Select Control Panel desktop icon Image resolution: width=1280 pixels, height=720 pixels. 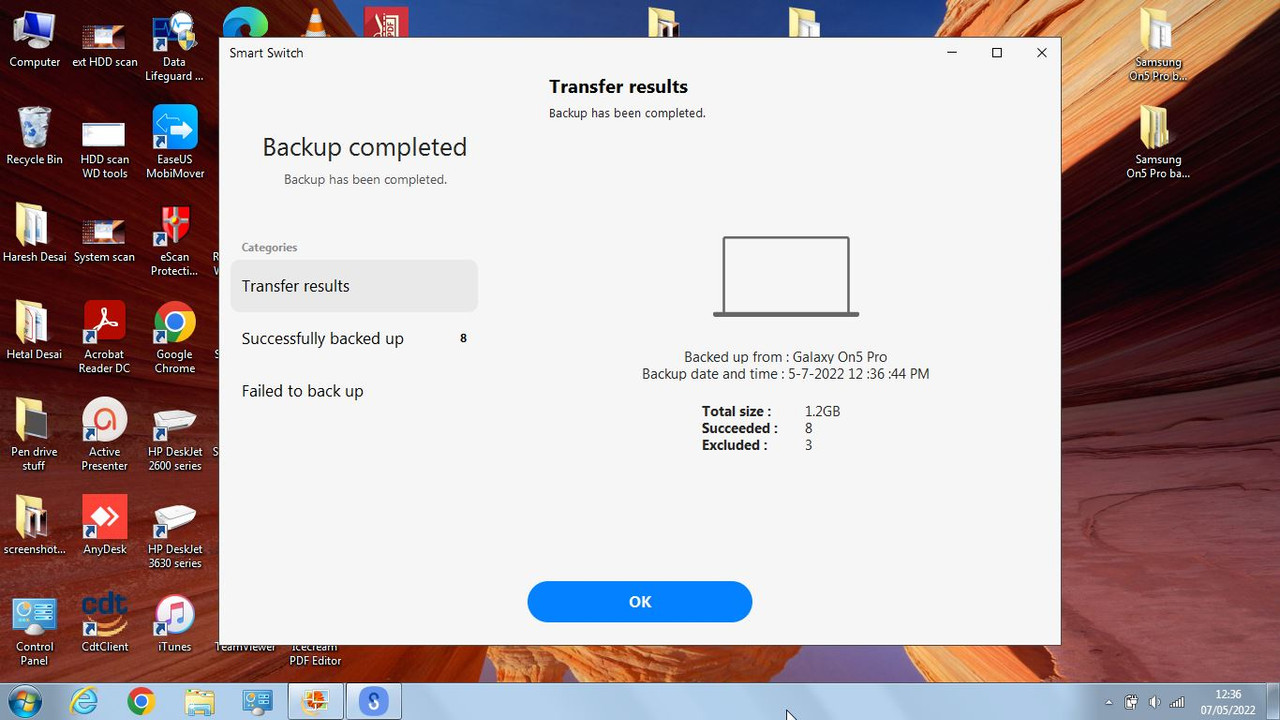tap(35, 630)
